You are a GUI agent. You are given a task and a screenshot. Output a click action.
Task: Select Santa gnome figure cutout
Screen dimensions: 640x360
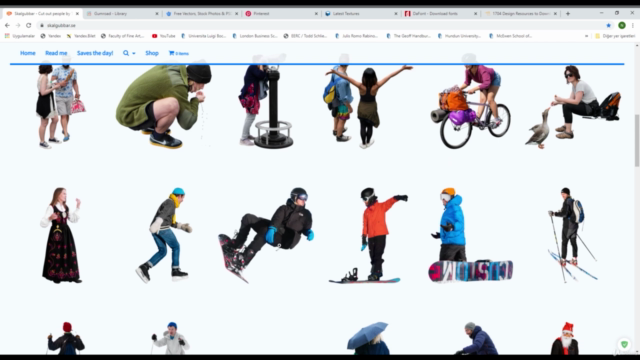565,338
